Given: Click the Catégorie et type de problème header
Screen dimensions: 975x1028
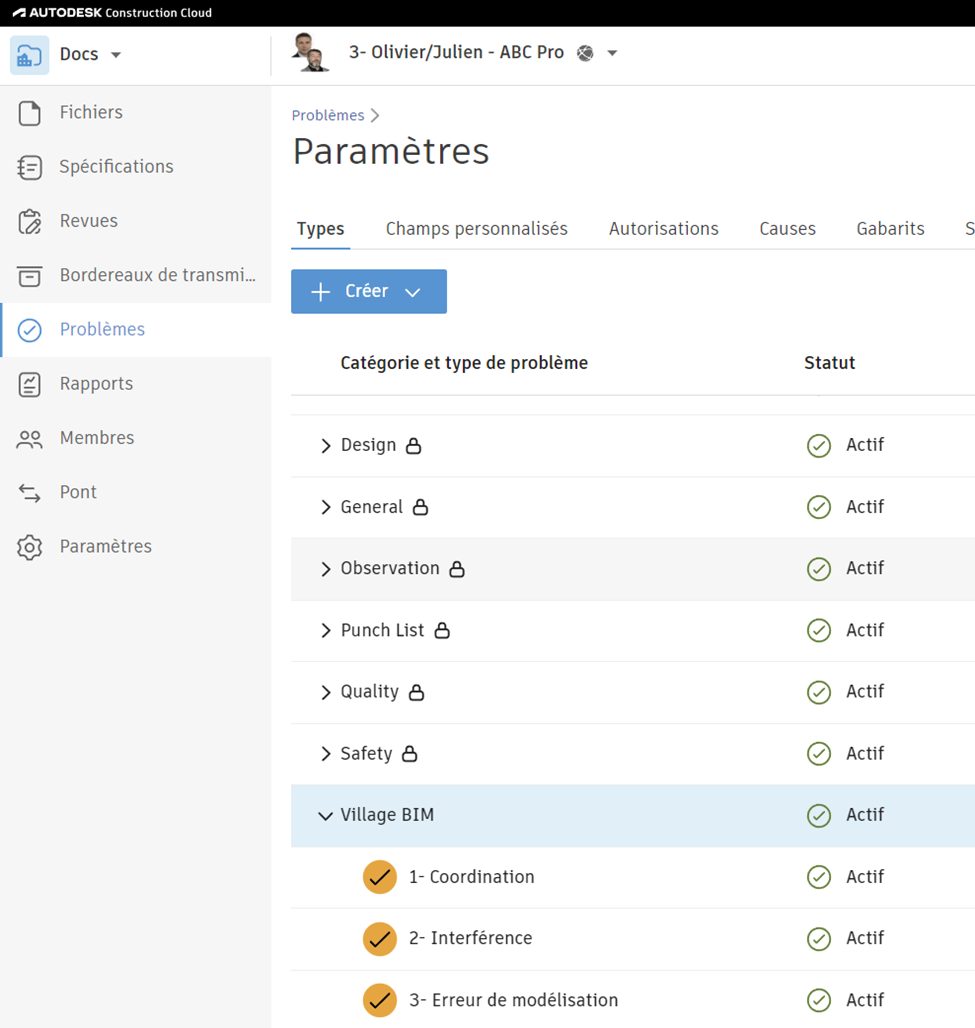Looking at the screenshot, I should point(464,363).
